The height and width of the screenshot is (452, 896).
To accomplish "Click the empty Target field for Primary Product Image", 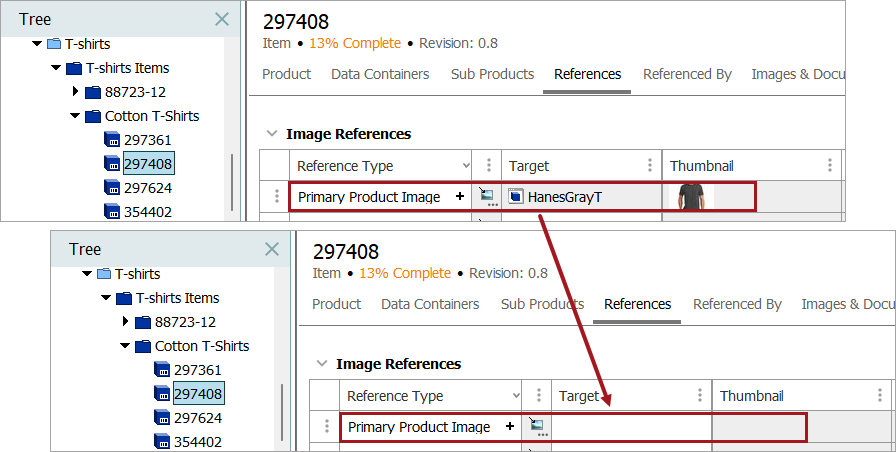I will pos(630,427).
